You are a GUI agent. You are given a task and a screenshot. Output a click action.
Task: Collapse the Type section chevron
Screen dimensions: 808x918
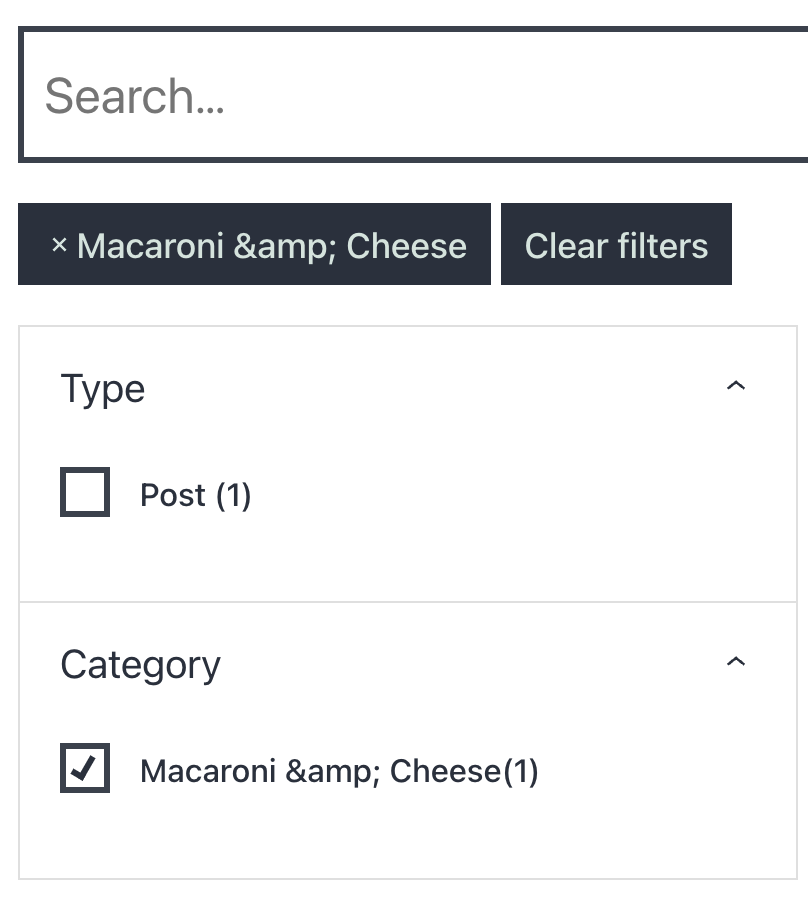736,387
